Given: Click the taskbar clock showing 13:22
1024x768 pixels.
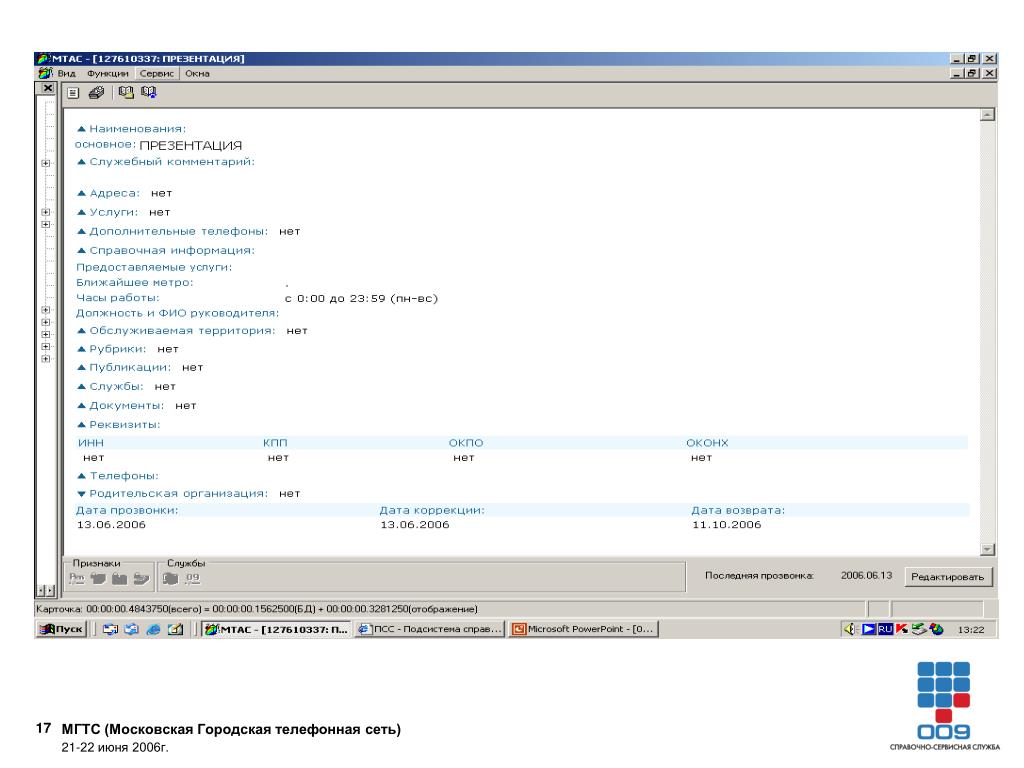Looking at the screenshot, I should tap(970, 630).
